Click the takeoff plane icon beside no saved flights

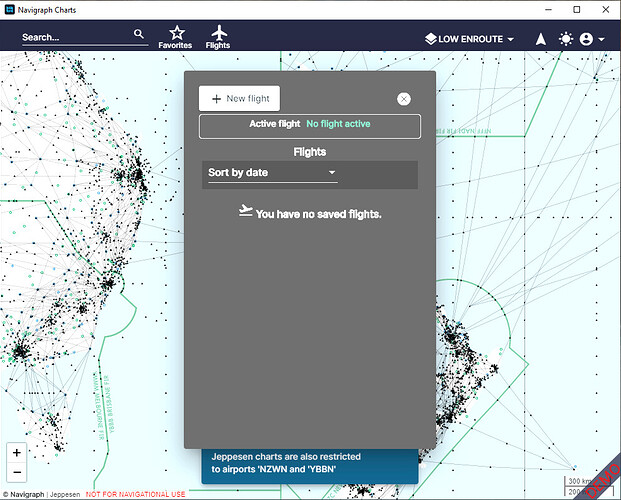246,211
